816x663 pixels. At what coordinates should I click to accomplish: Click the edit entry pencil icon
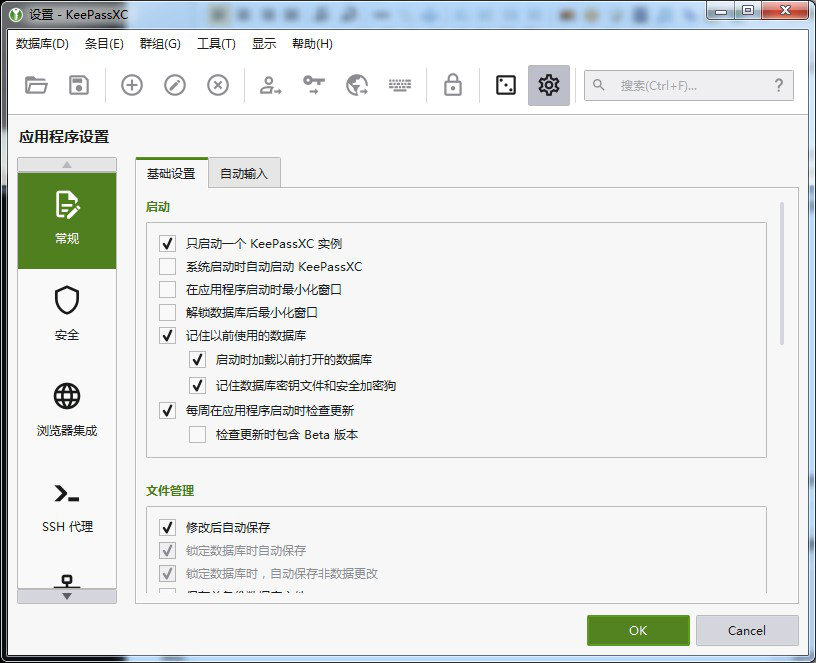175,85
